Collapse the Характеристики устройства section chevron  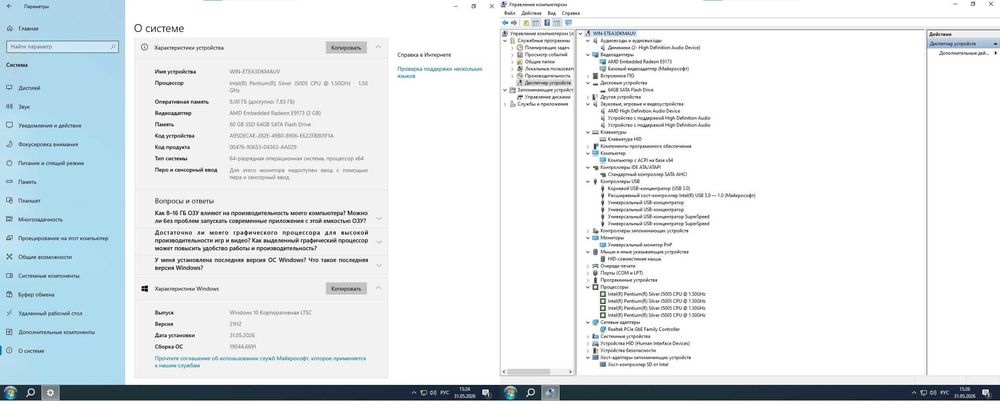click(378, 47)
